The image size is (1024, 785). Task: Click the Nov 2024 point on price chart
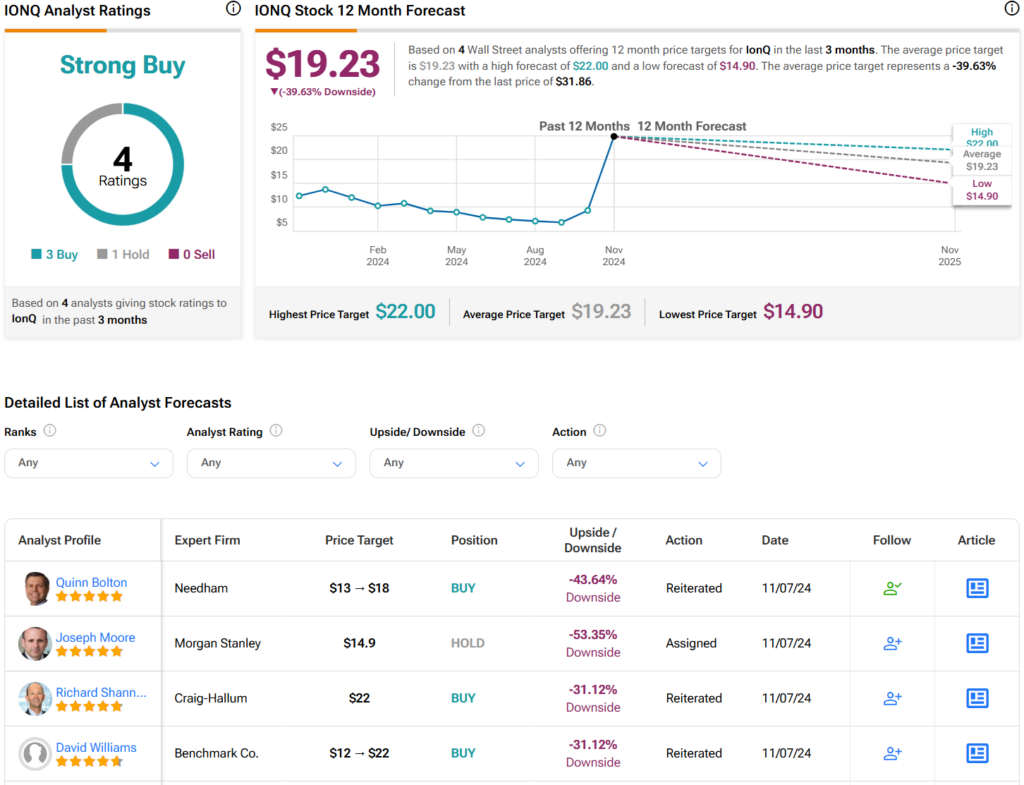coord(613,136)
